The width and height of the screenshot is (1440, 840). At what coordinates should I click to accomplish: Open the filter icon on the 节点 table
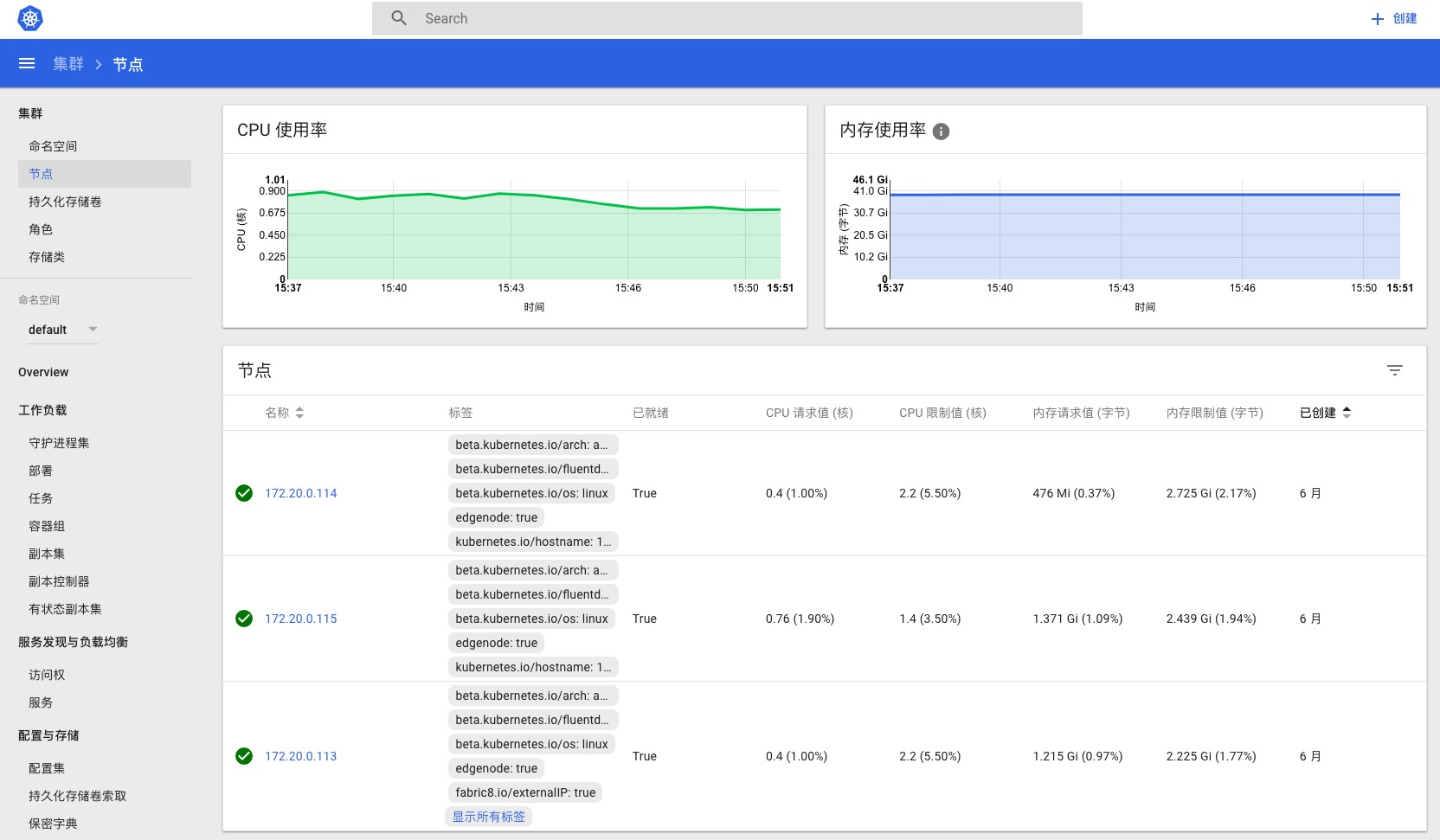tap(1395, 369)
